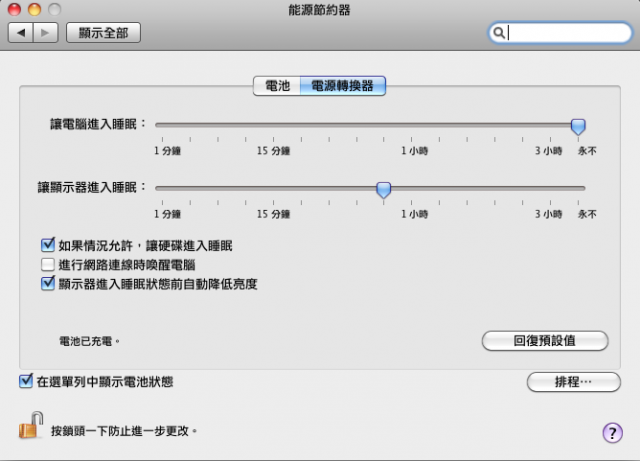640x461 pixels.
Task: Click the search input field
Action: 560,33
